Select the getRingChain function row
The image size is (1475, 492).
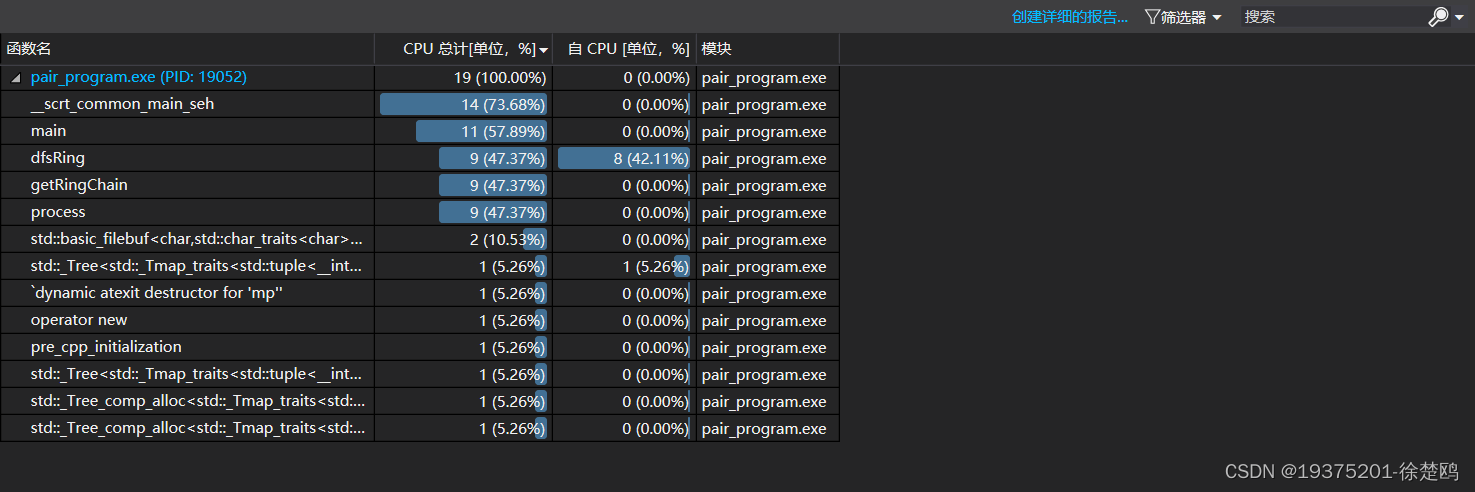pyautogui.click(x=419, y=185)
